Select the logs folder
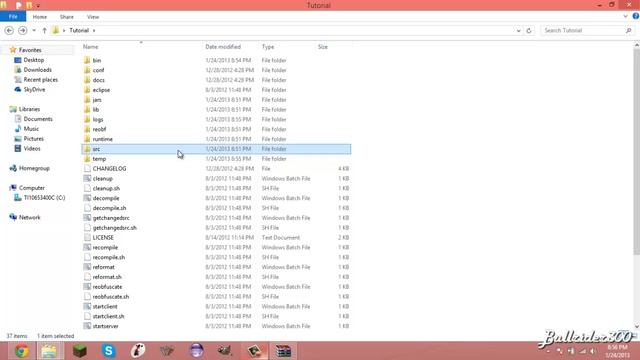This screenshot has height=360, width=640. 216,120
